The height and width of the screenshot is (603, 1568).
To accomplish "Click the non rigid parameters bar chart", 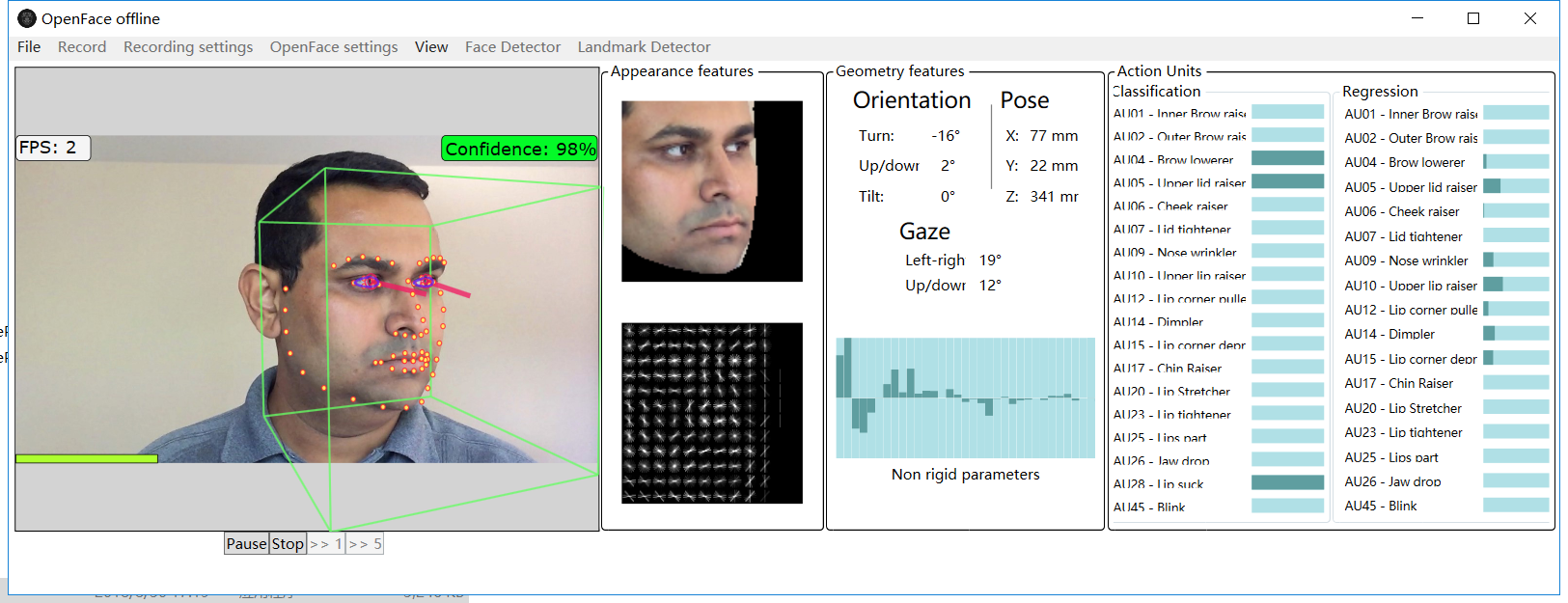I will 966,397.
